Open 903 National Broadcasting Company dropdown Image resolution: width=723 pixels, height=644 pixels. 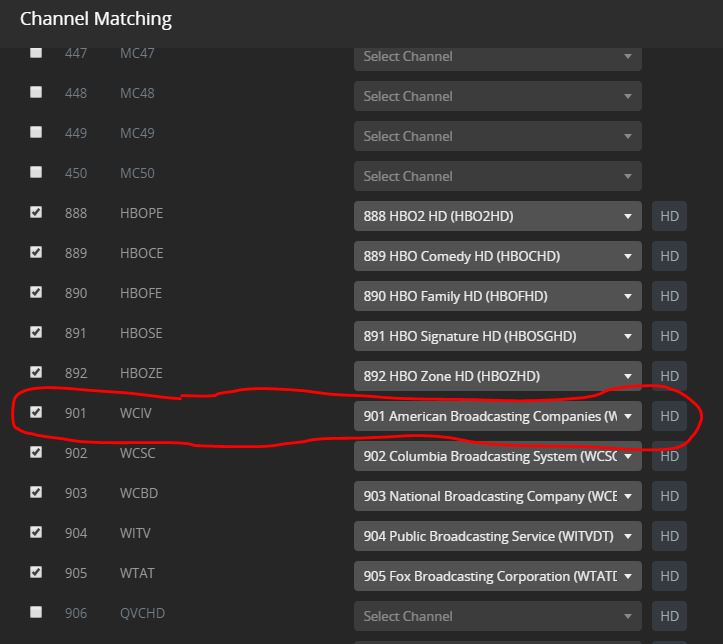pos(498,496)
